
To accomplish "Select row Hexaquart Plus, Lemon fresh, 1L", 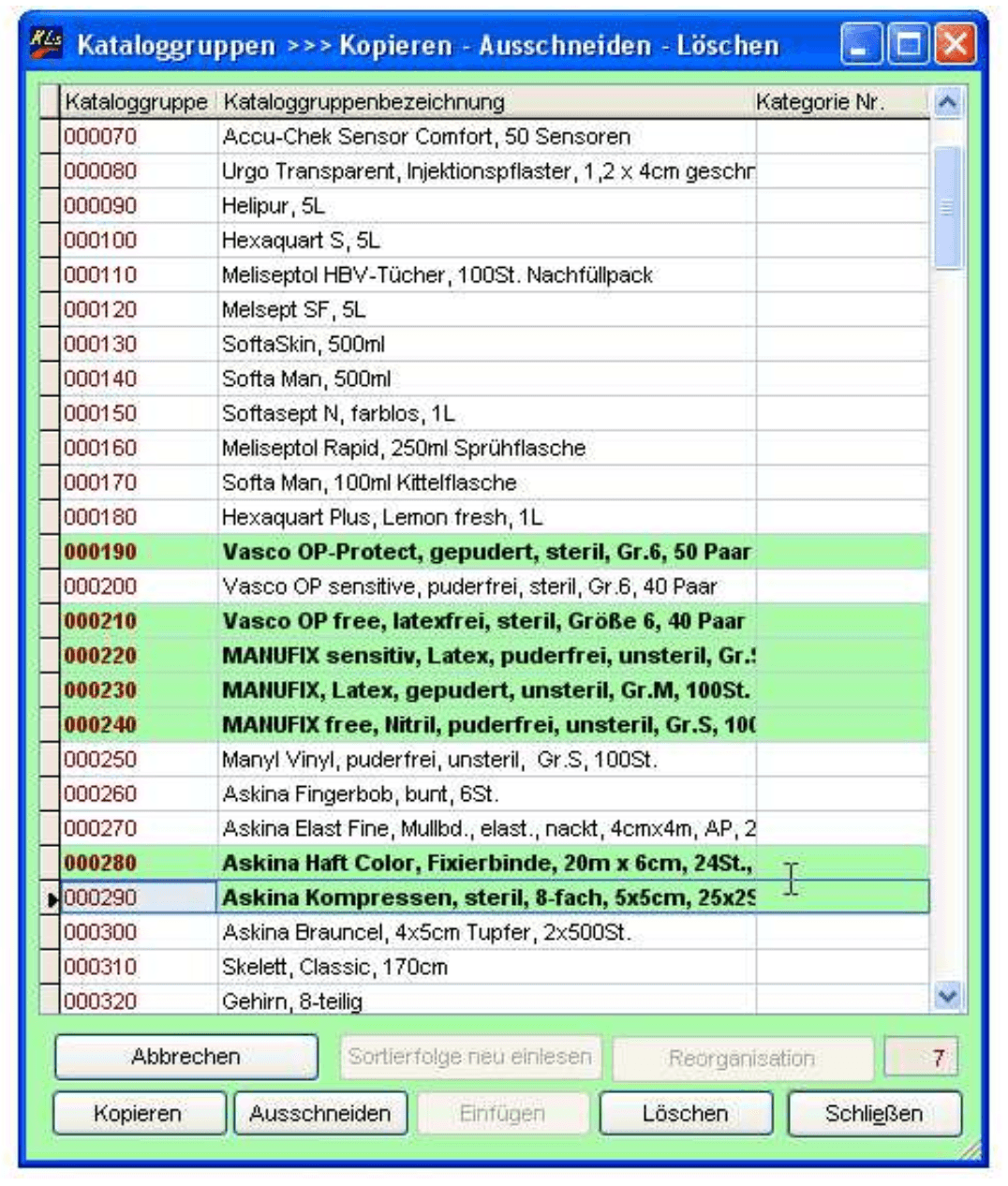I will [485, 518].
